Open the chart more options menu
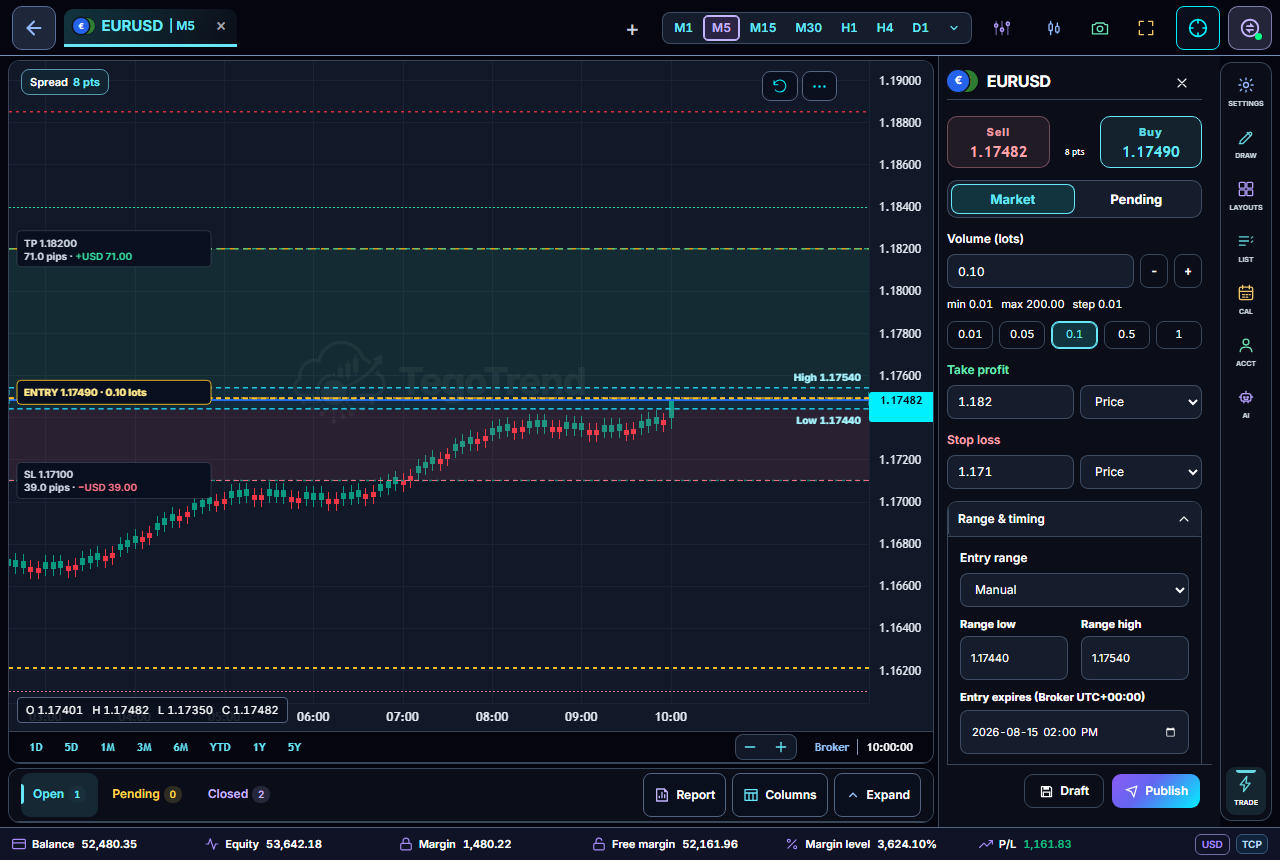The image size is (1280, 860). (x=819, y=86)
